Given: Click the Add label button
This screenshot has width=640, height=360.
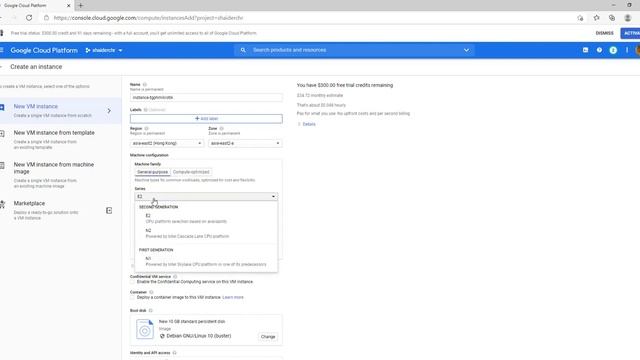Looking at the screenshot, I should [206, 118].
